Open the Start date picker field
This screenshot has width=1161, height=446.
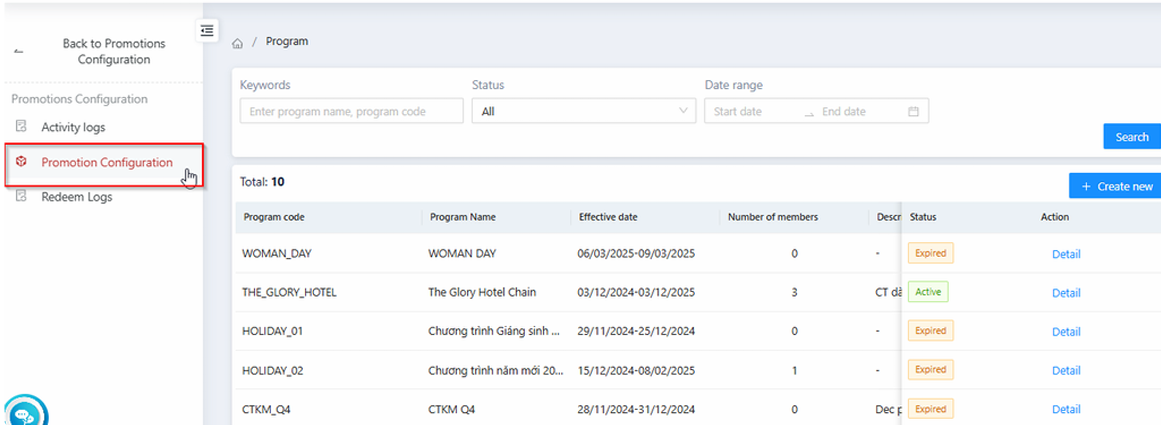coord(752,112)
